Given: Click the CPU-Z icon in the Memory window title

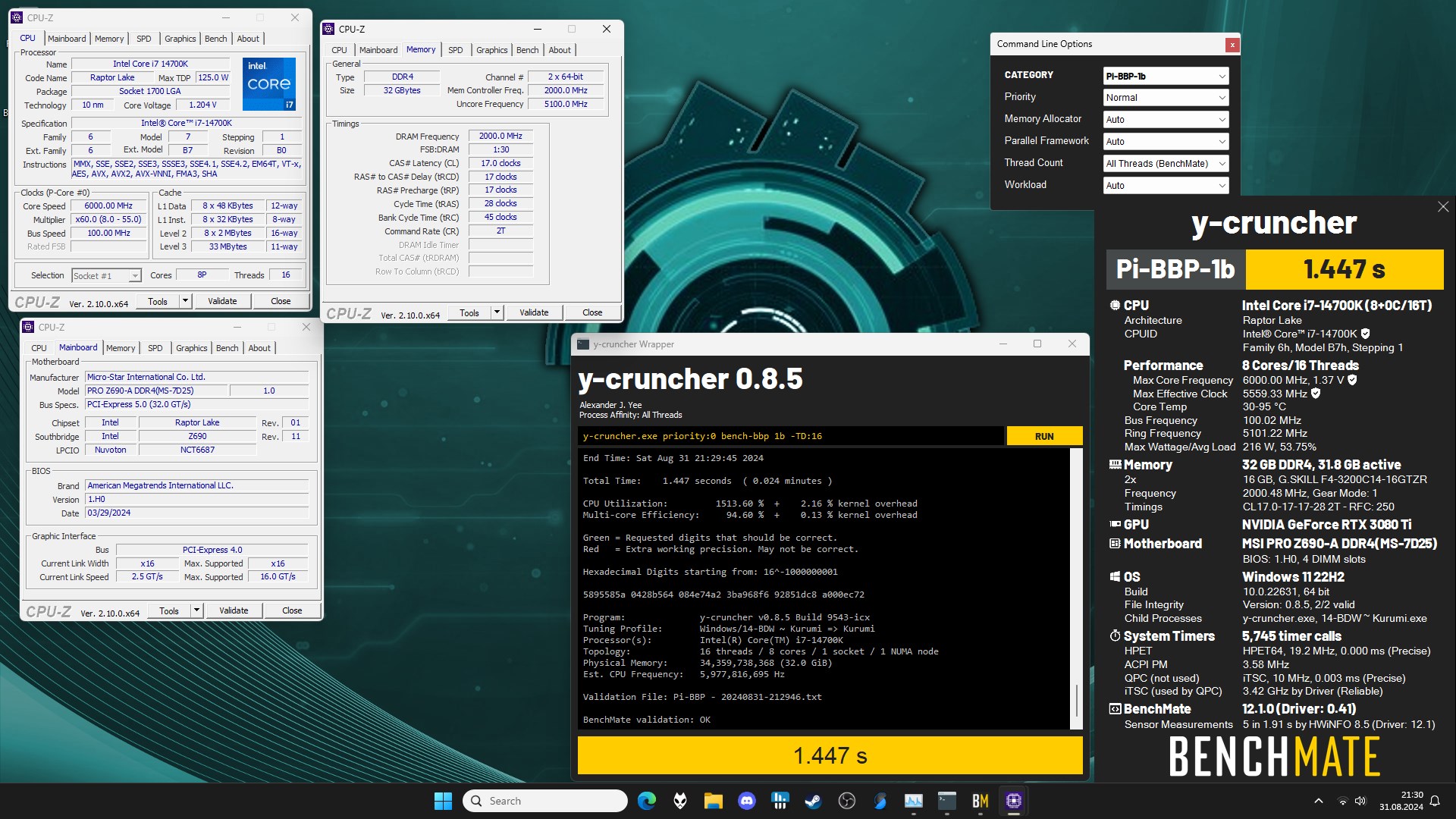Looking at the screenshot, I should (x=329, y=29).
